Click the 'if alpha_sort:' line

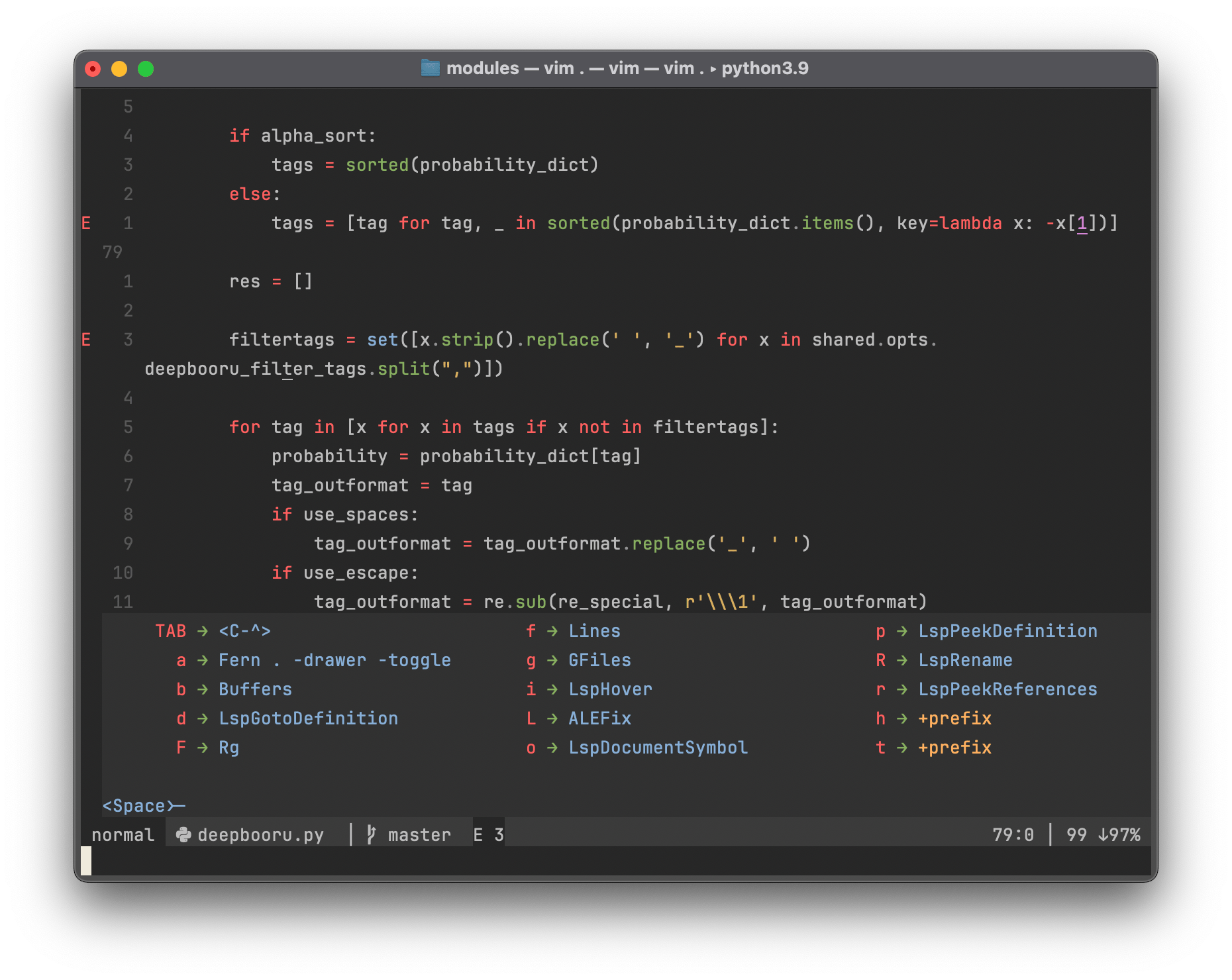tap(303, 136)
